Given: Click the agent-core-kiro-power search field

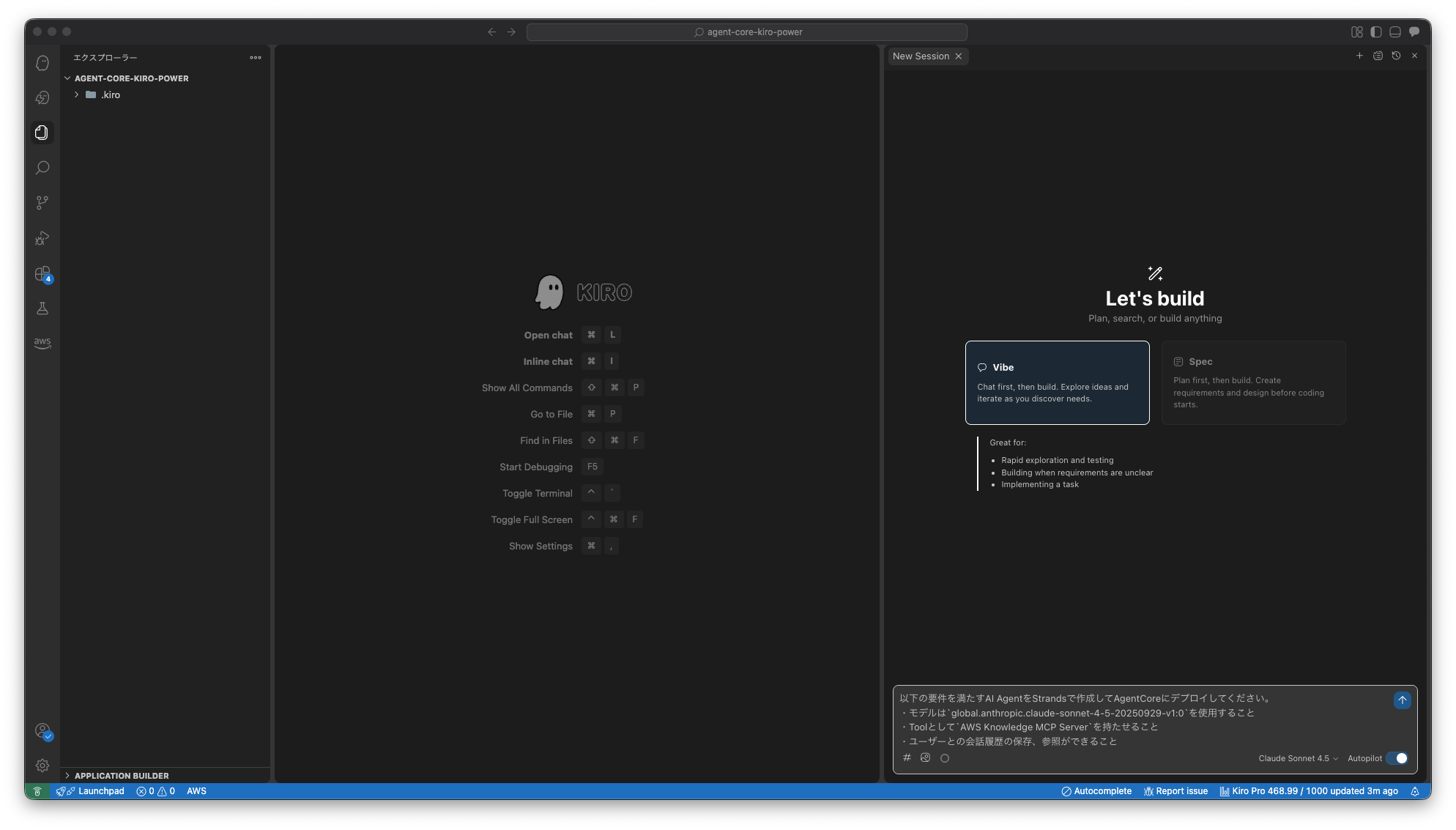Looking at the screenshot, I should coord(746,32).
